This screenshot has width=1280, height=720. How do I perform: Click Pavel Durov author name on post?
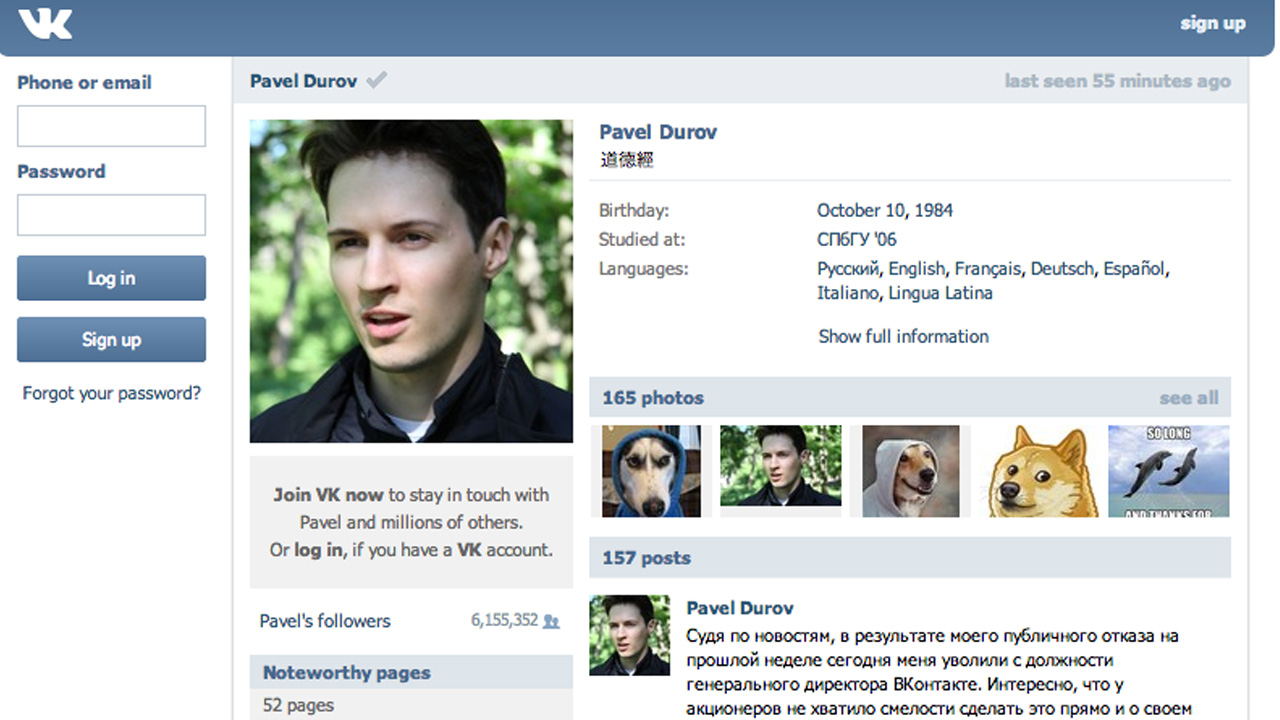[x=740, y=608]
